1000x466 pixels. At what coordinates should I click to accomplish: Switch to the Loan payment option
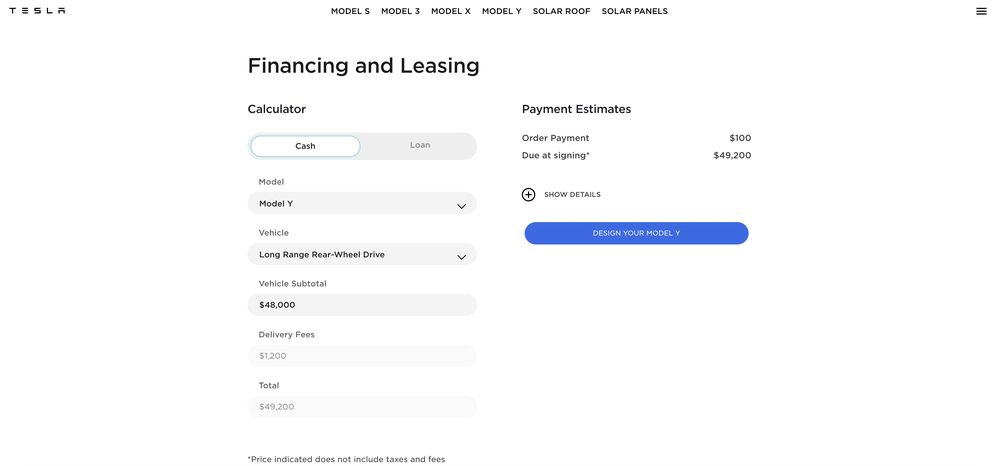pyautogui.click(x=420, y=146)
